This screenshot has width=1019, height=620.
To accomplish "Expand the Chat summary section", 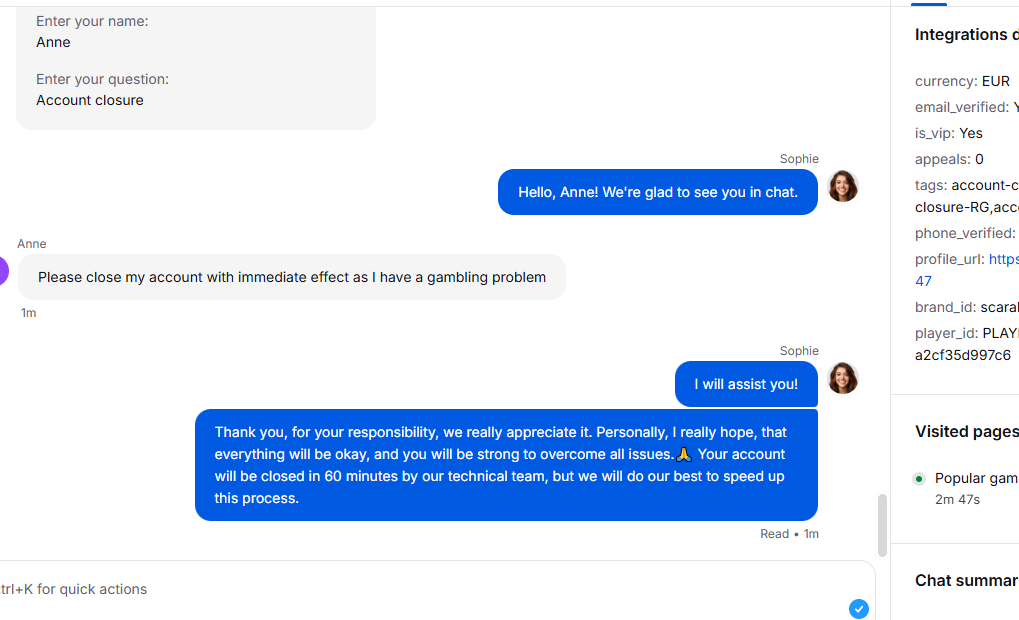I will 966,580.
